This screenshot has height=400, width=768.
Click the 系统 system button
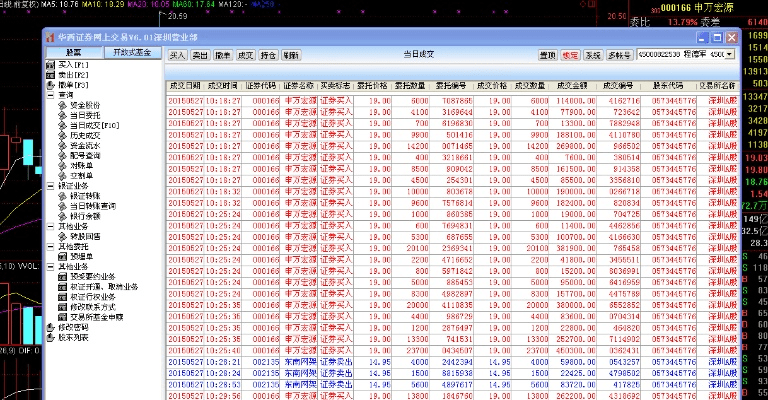[x=593, y=55]
